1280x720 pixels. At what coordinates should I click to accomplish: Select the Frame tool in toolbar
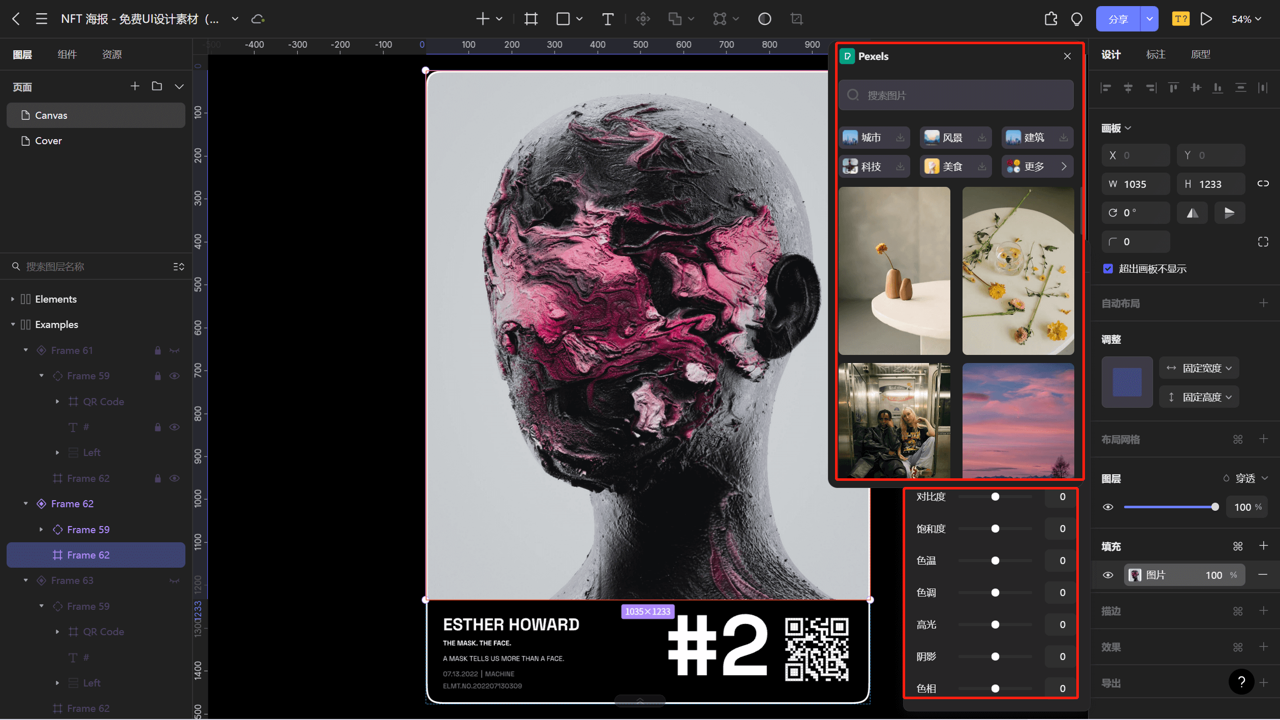531,19
